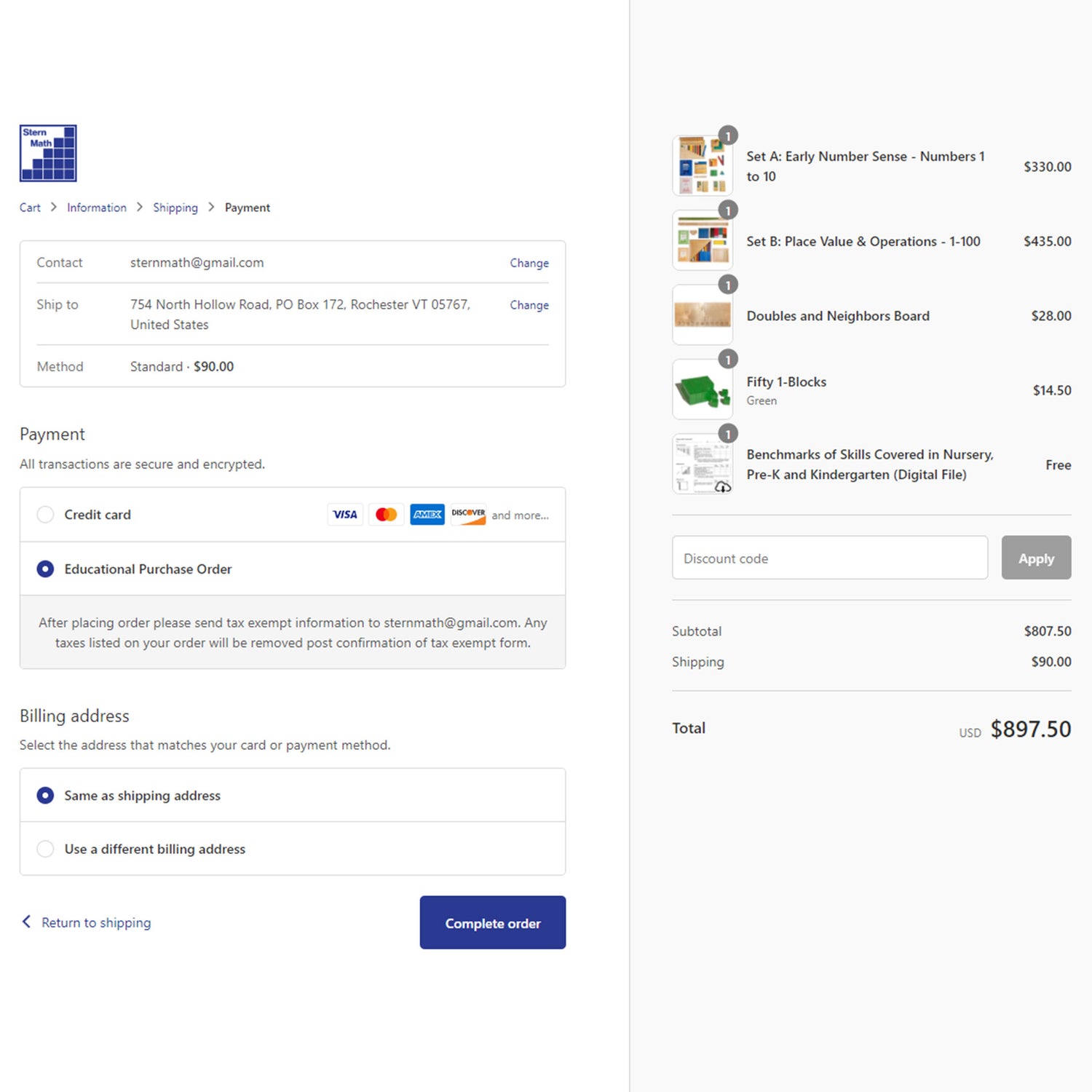Apply the discount code

click(1036, 558)
